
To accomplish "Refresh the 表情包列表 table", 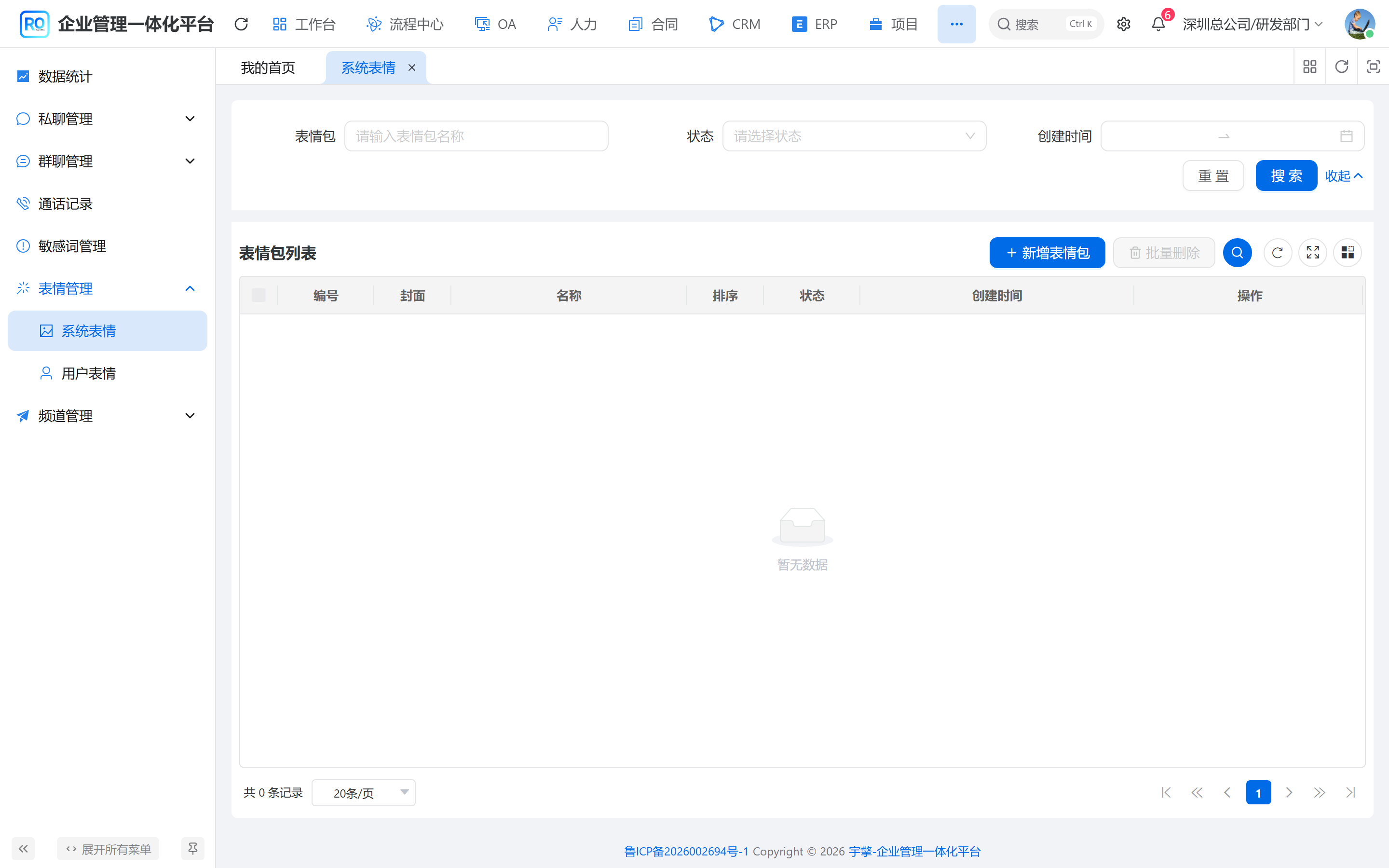I will pos(1277,253).
